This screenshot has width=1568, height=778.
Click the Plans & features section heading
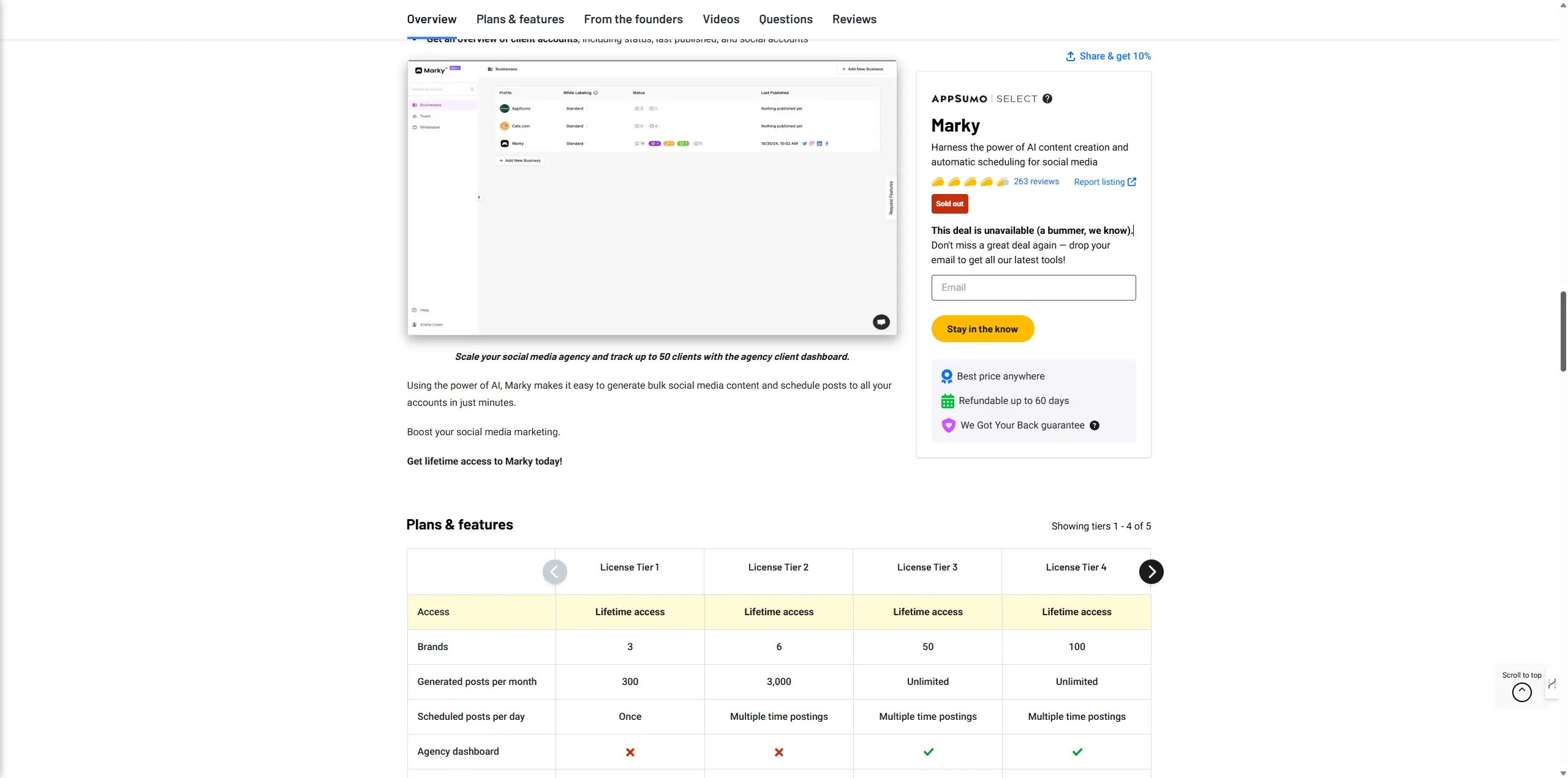coord(459,525)
